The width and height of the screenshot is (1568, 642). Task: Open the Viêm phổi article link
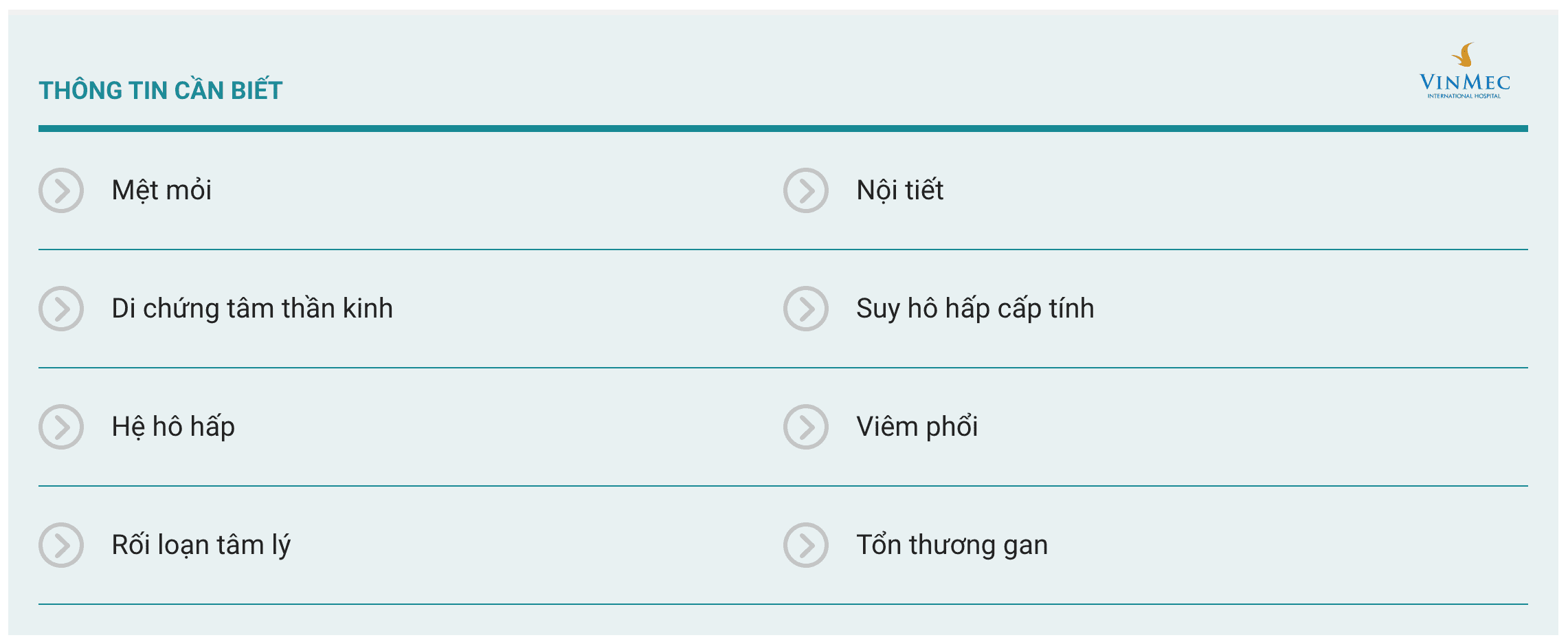tap(917, 427)
